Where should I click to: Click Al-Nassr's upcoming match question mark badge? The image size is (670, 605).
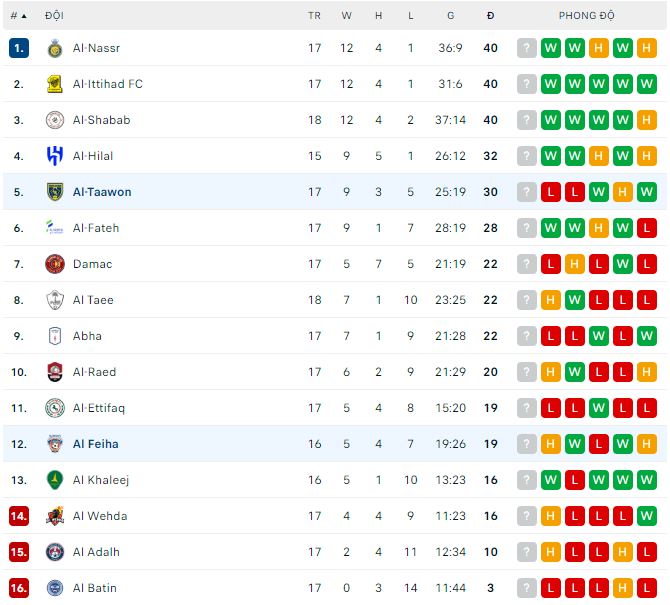[527, 48]
